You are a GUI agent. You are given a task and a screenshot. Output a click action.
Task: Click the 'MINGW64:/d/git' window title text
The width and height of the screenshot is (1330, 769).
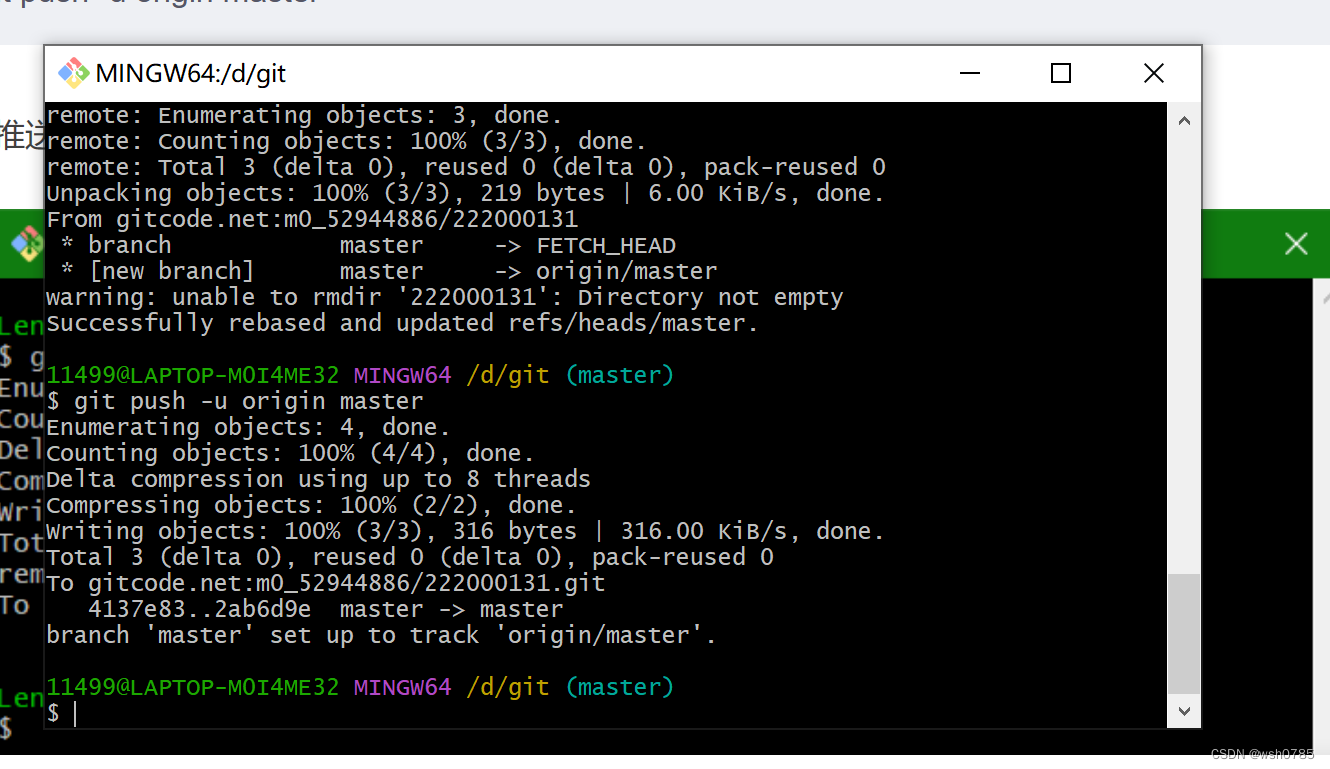(191, 73)
